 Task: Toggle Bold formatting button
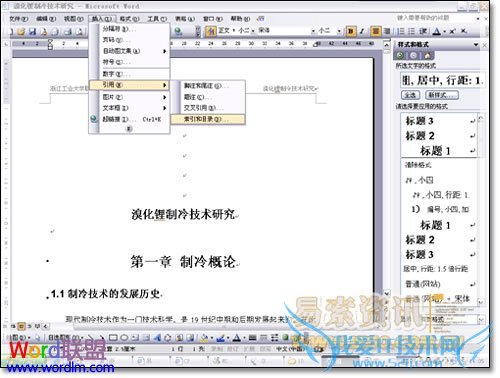coord(350,31)
